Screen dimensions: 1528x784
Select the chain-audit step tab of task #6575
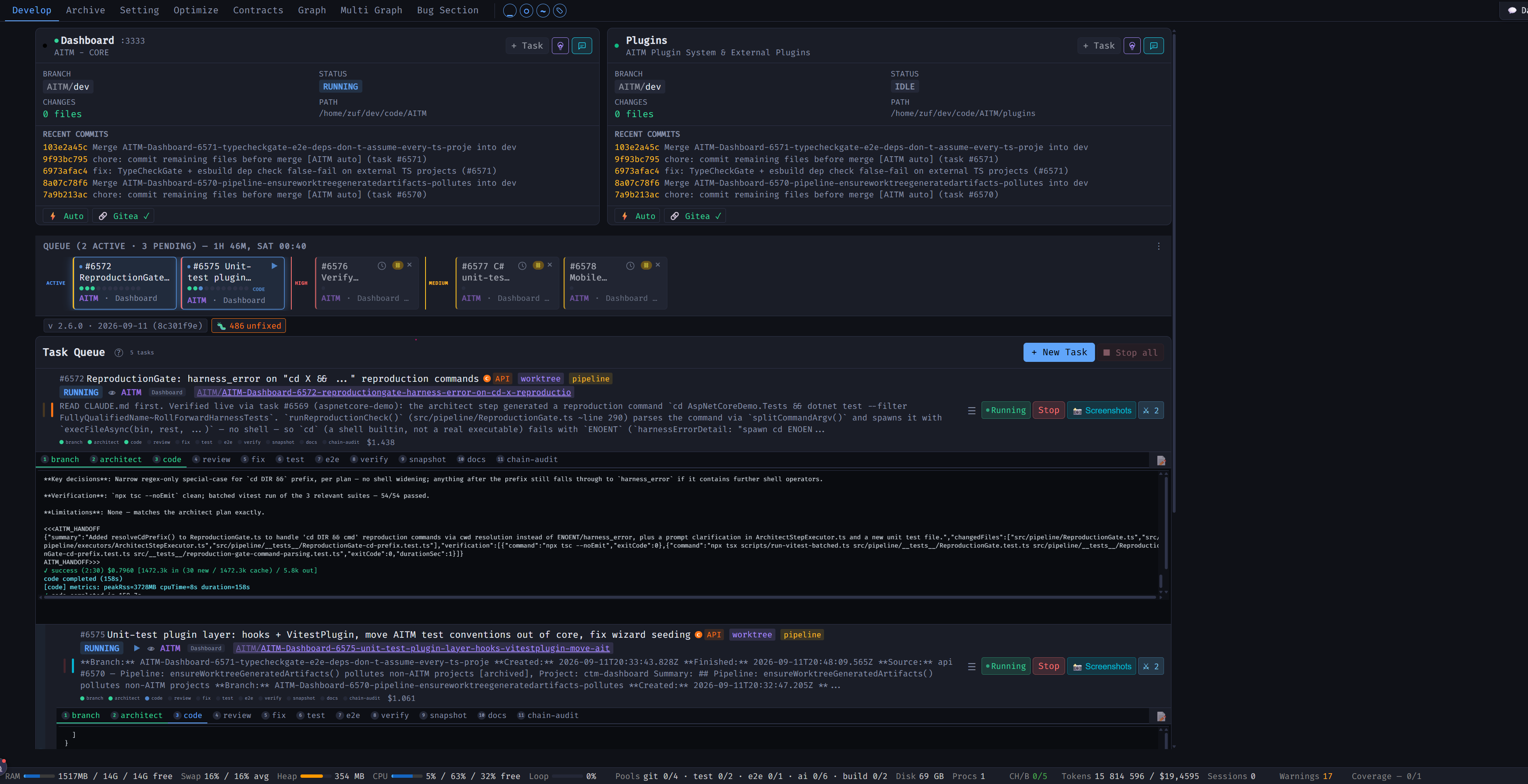click(x=548, y=716)
